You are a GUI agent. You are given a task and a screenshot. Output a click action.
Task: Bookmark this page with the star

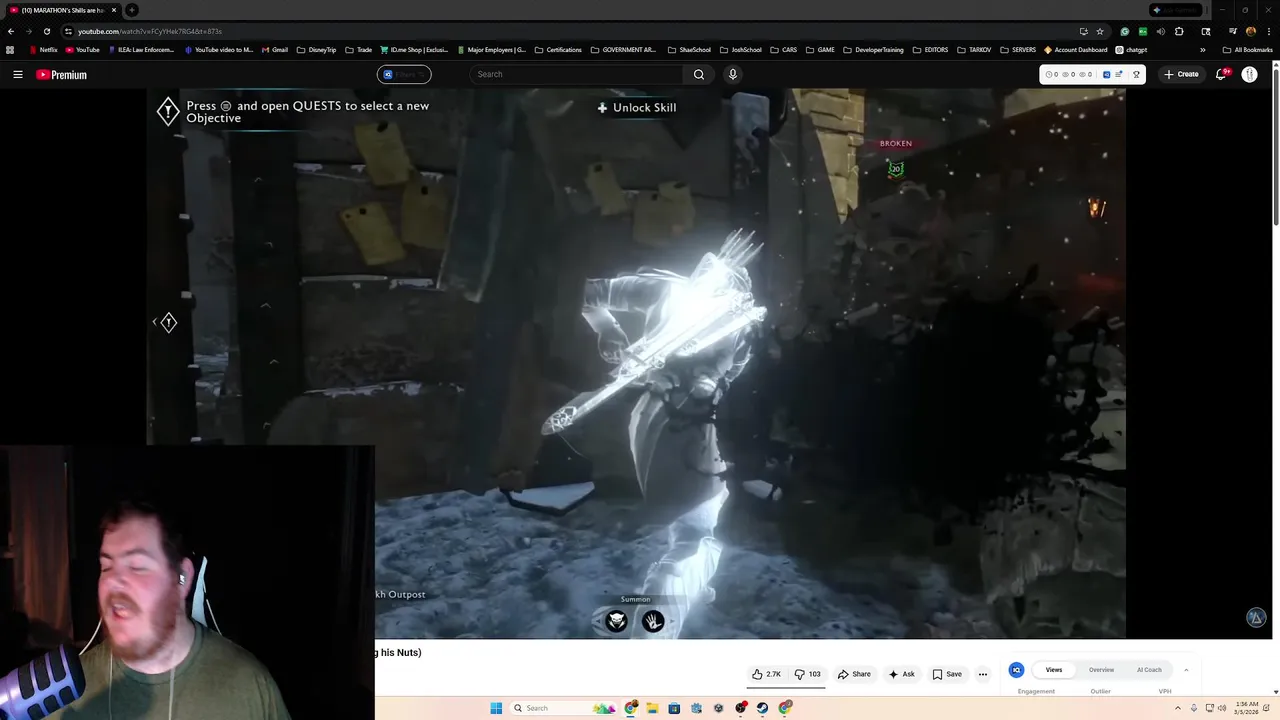click(x=1100, y=31)
